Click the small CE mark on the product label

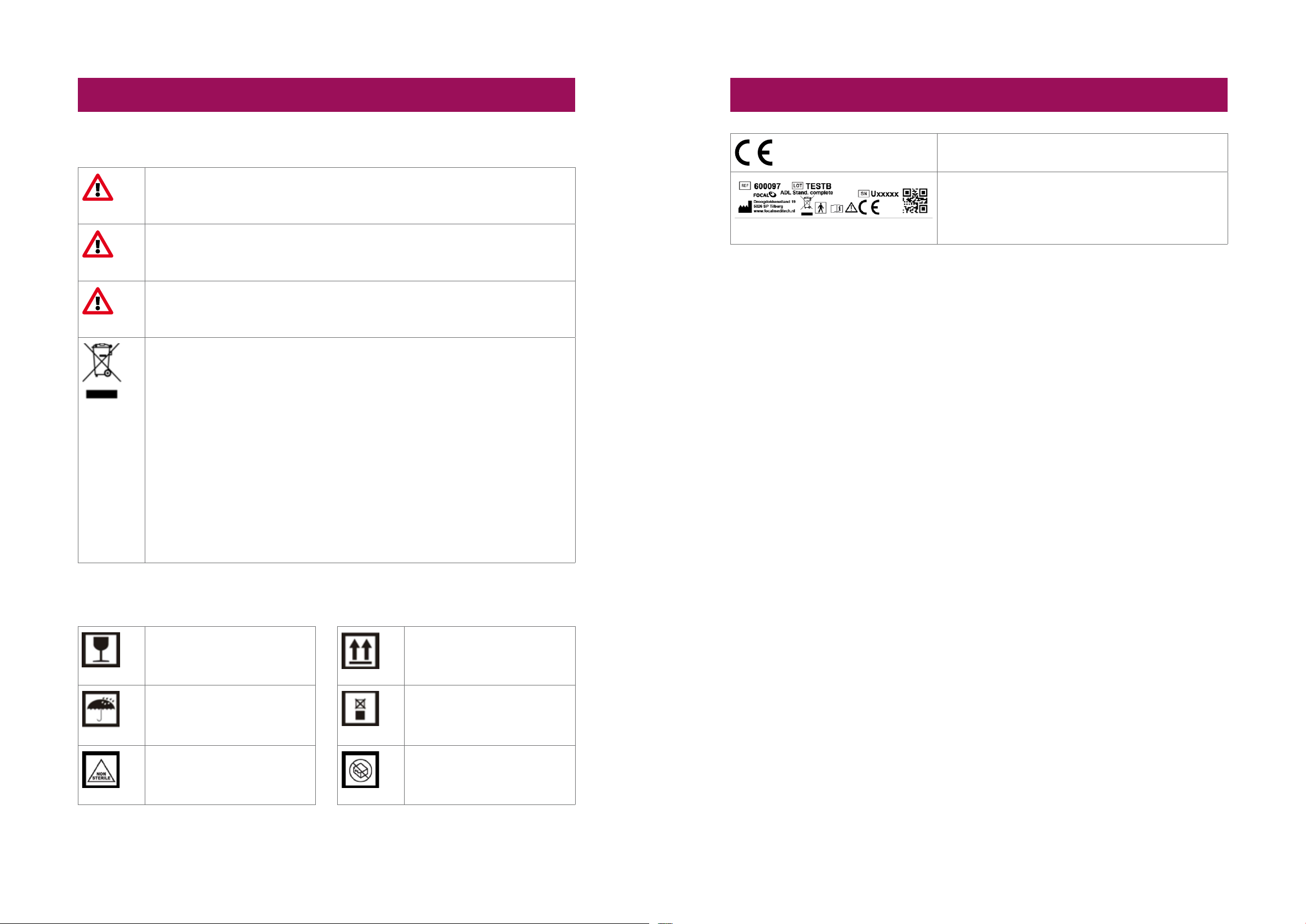[869, 208]
